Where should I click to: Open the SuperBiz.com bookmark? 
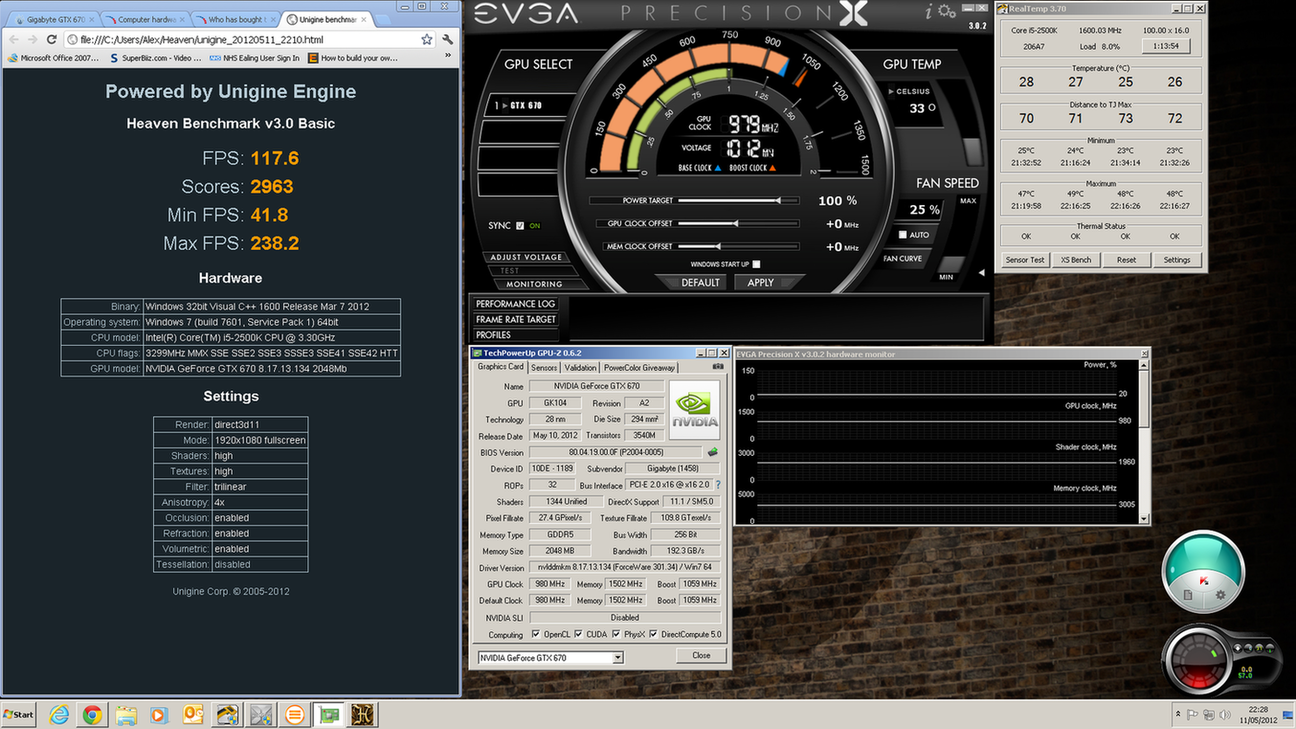[156, 58]
